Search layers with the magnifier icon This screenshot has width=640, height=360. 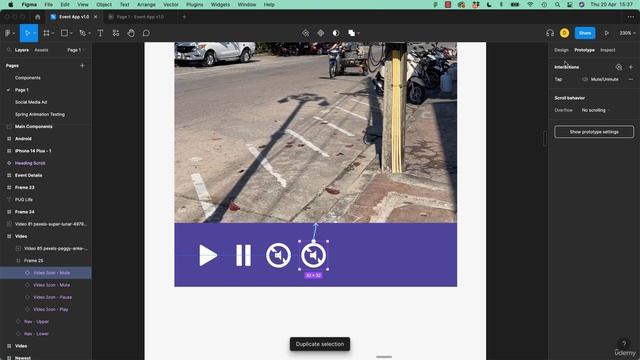(9, 50)
